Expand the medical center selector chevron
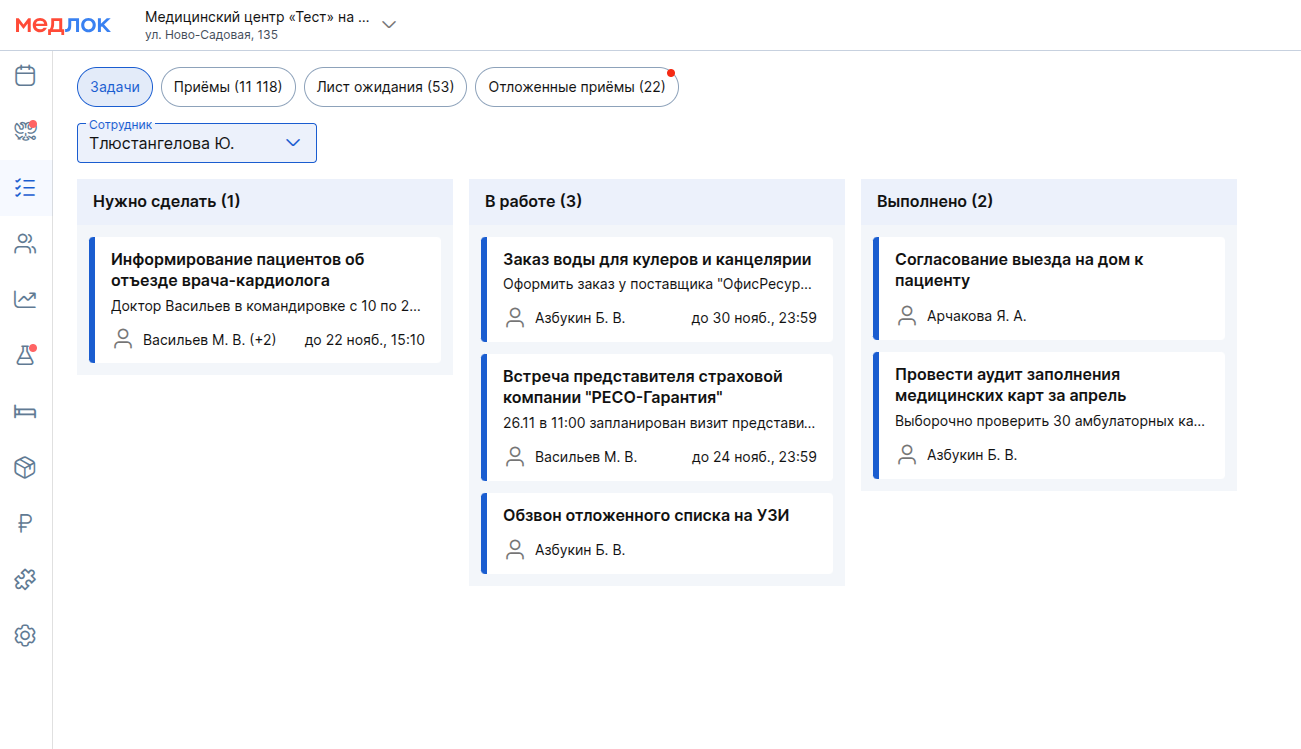The height and width of the screenshot is (749, 1301). 389,25
